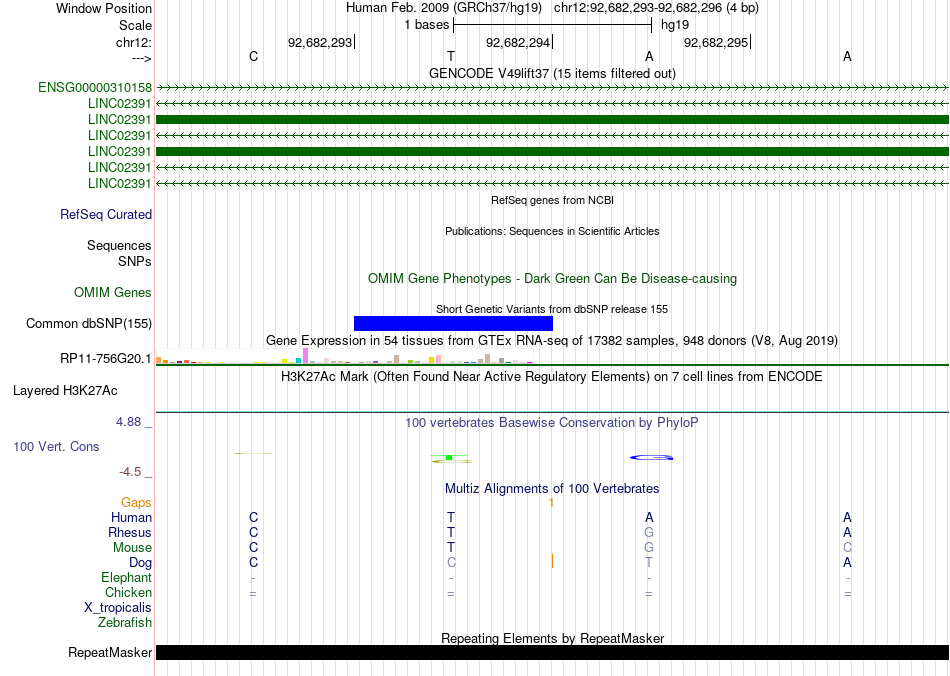Select the Human species label

point(131,517)
